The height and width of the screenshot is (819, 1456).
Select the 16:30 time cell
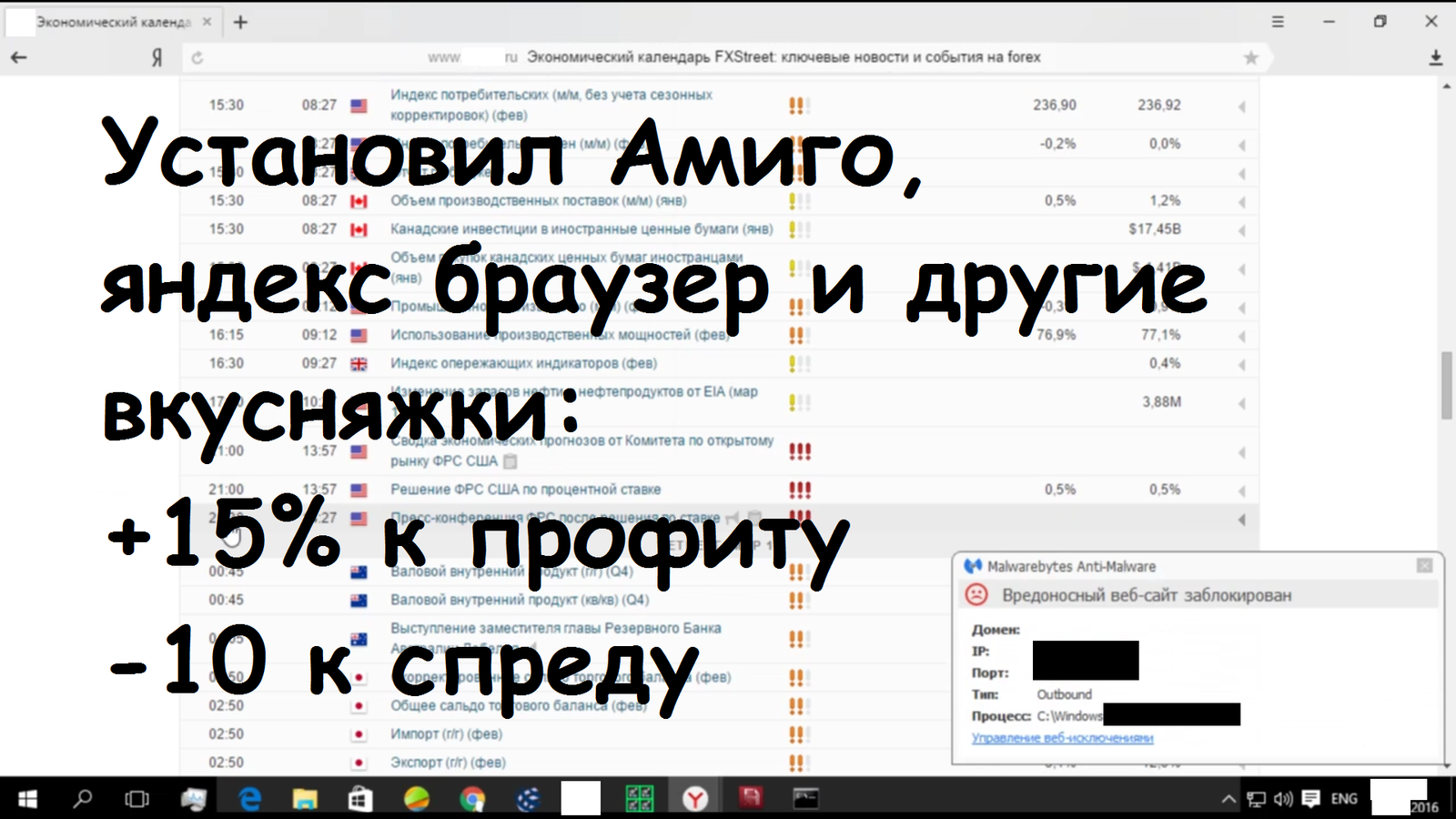(227, 363)
